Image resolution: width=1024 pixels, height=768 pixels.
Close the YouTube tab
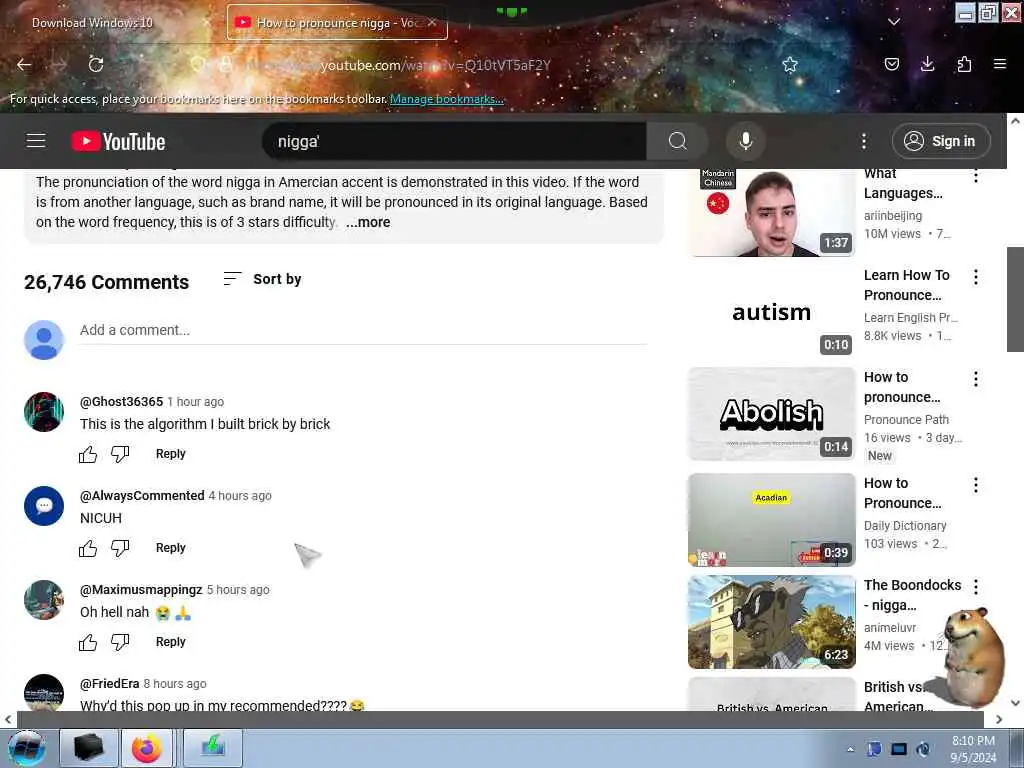point(432,22)
